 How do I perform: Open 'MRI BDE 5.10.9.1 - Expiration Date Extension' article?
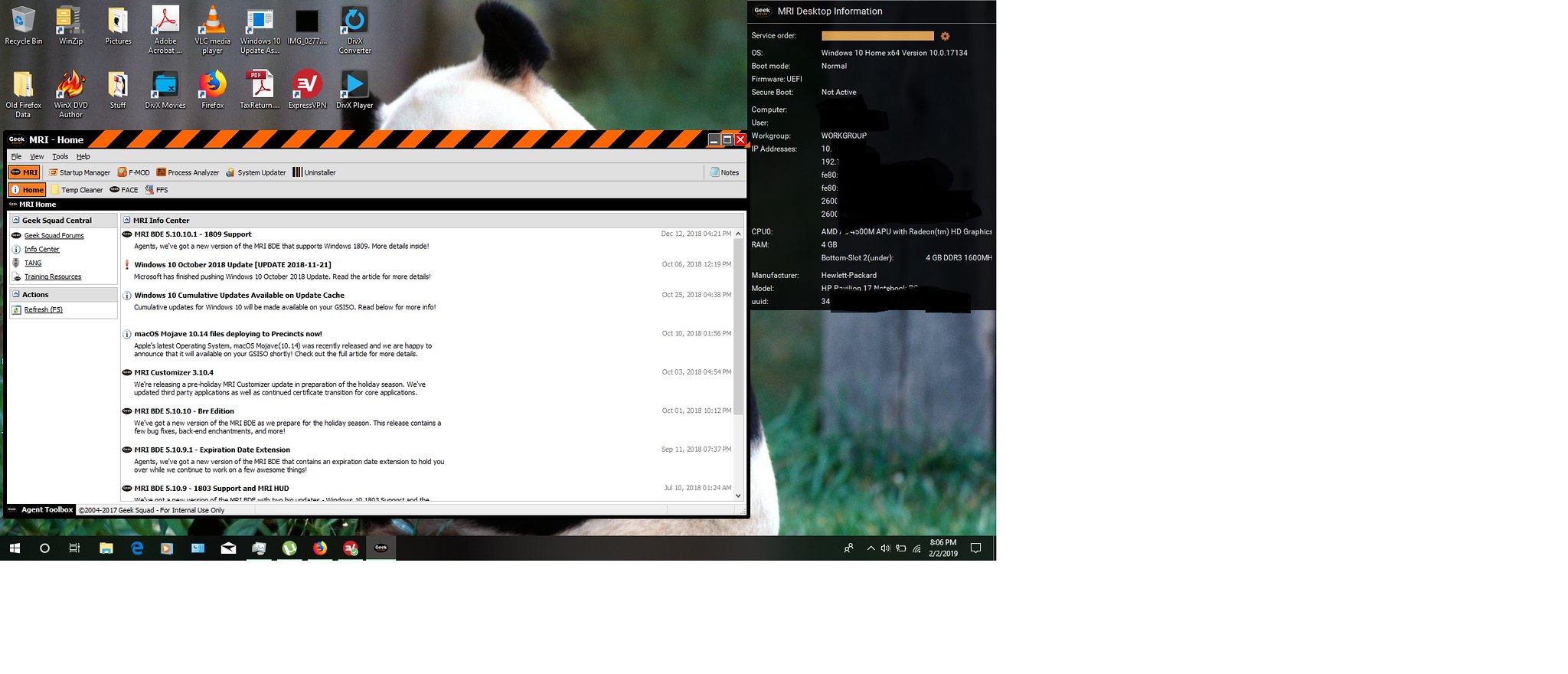coord(212,450)
